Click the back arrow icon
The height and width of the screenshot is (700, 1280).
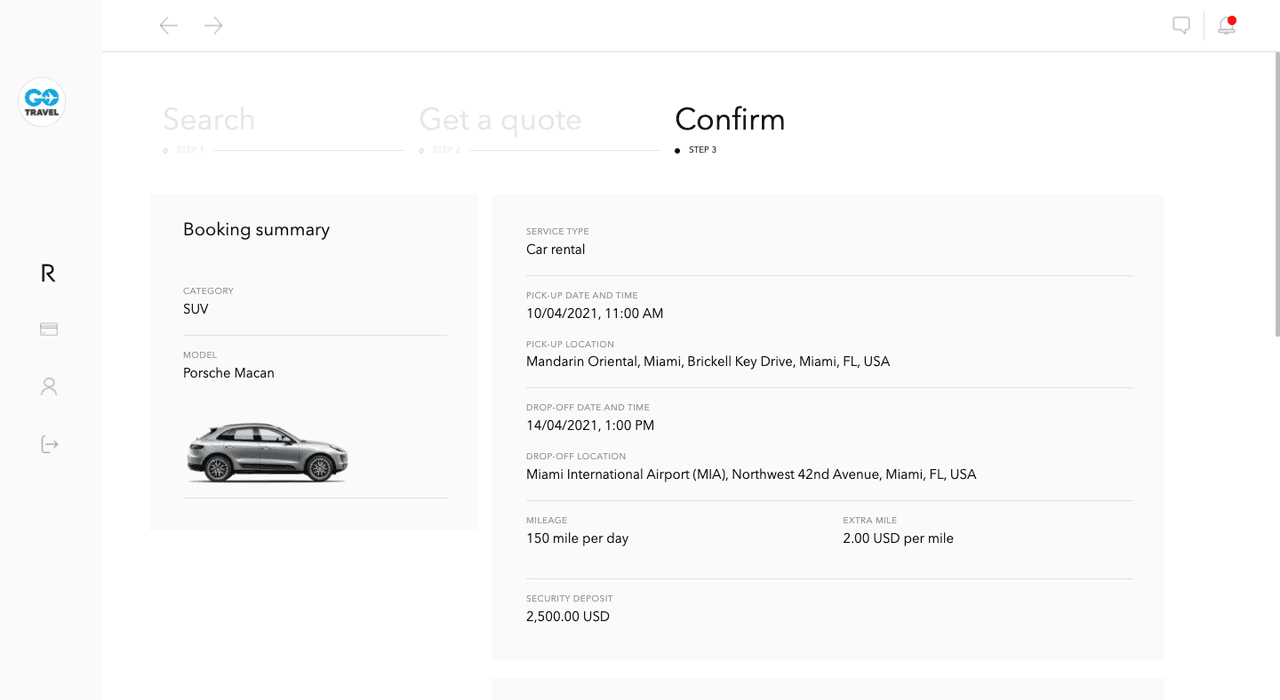click(169, 26)
